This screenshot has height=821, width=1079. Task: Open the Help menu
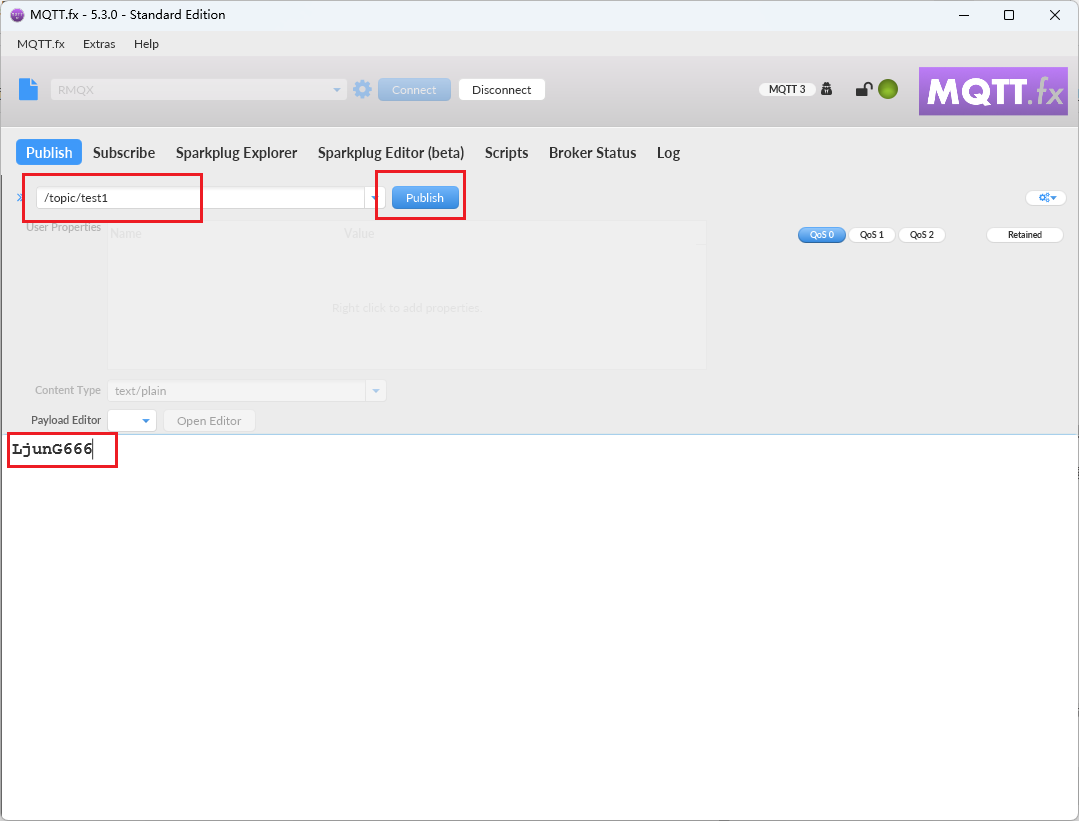tap(146, 44)
